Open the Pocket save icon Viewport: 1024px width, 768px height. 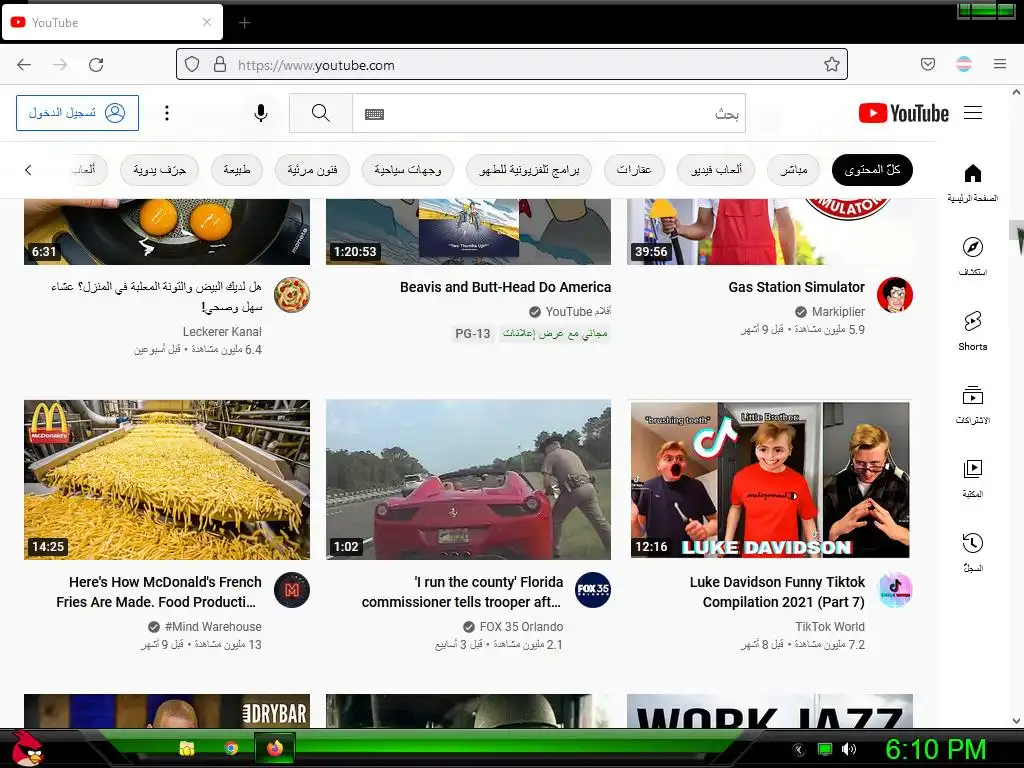(928, 64)
